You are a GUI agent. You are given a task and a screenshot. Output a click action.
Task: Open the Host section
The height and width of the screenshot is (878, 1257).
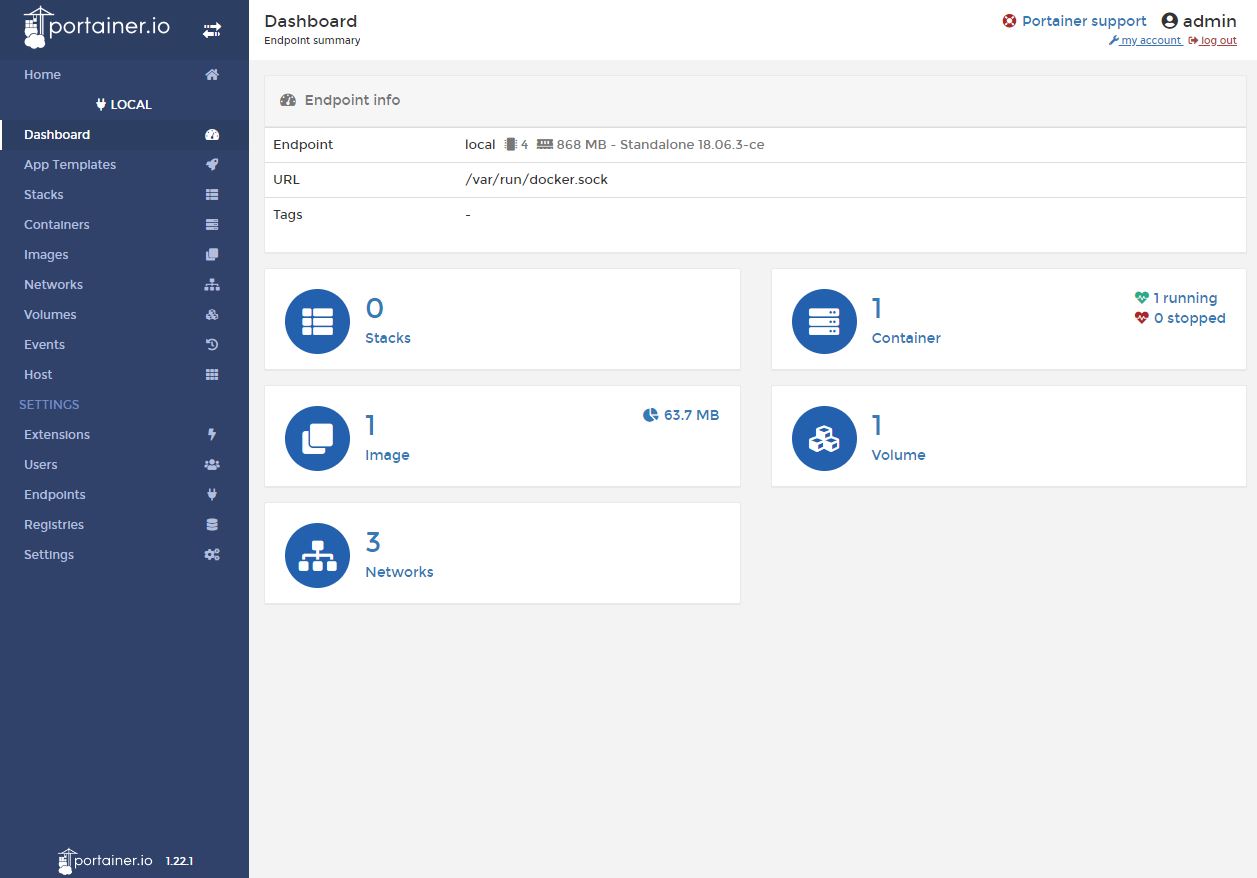tap(38, 375)
